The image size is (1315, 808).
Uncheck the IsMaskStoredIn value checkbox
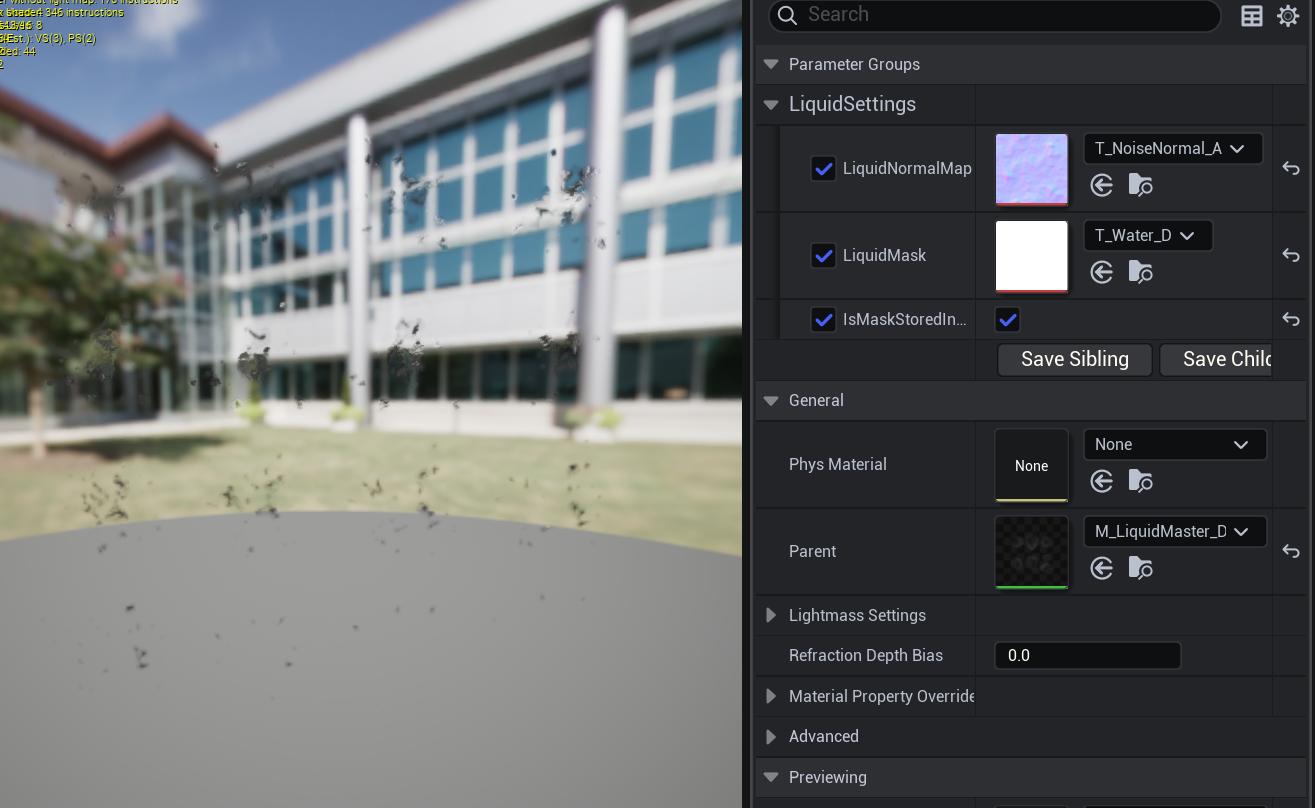(x=1008, y=320)
